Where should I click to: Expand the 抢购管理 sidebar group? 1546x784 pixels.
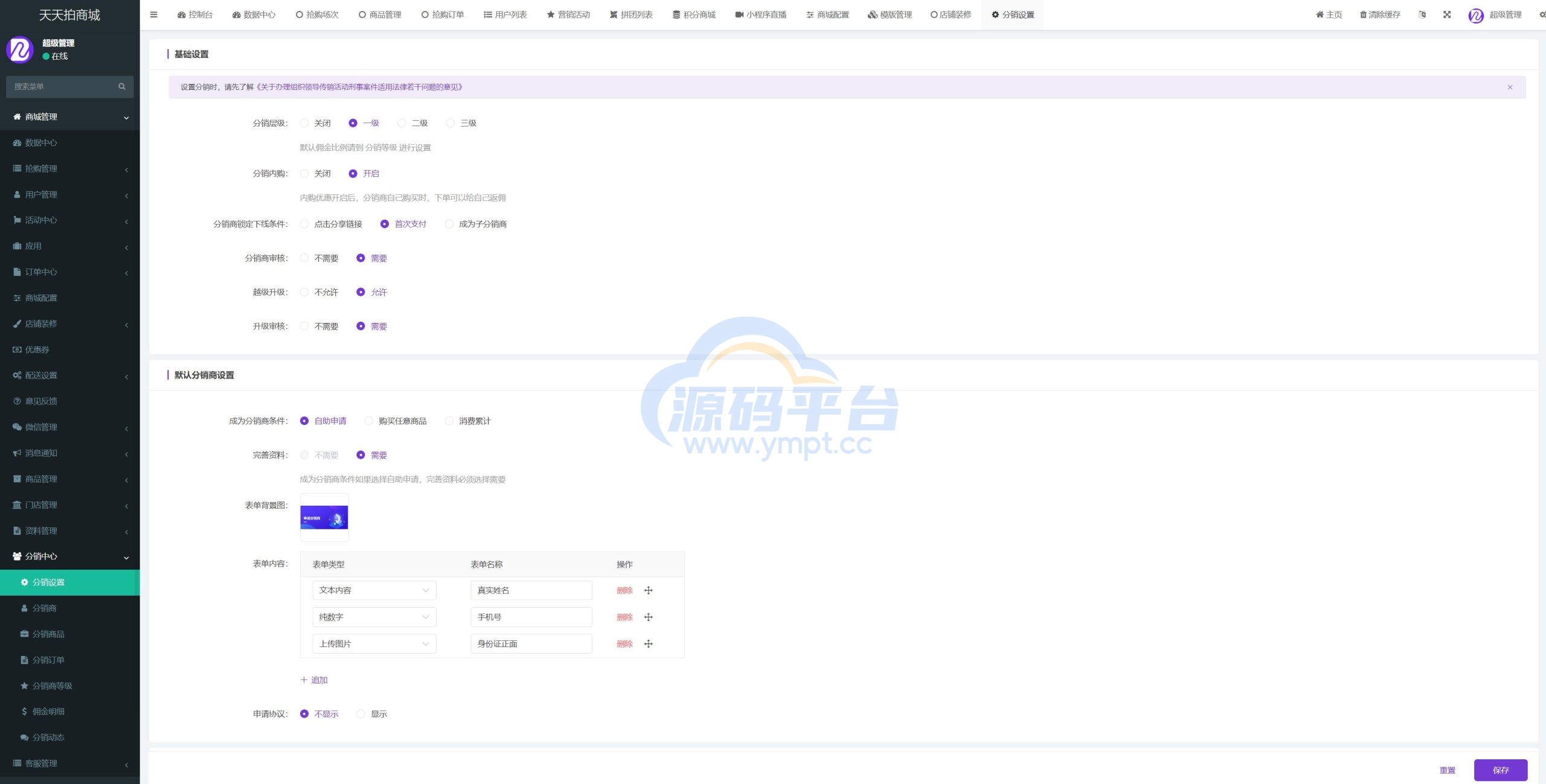[x=70, y=168]
